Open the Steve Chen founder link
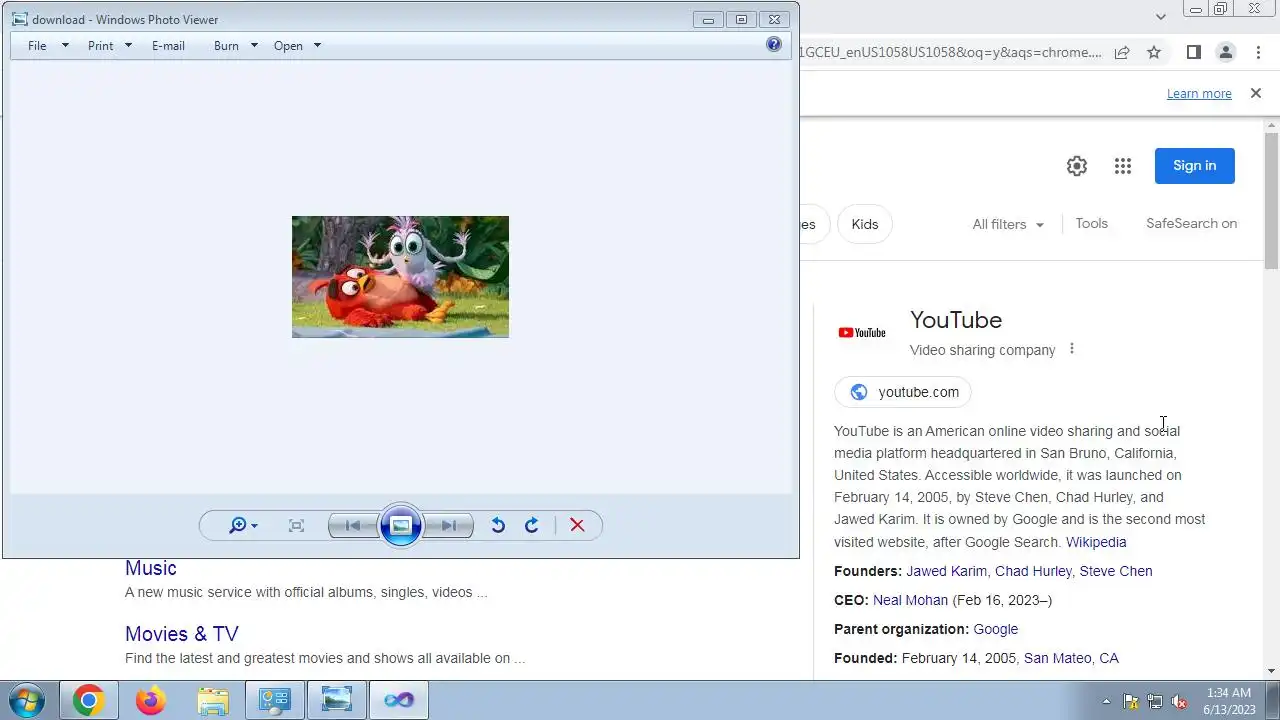Screen dimensions: 1280x720 [x=1116, y=571]
